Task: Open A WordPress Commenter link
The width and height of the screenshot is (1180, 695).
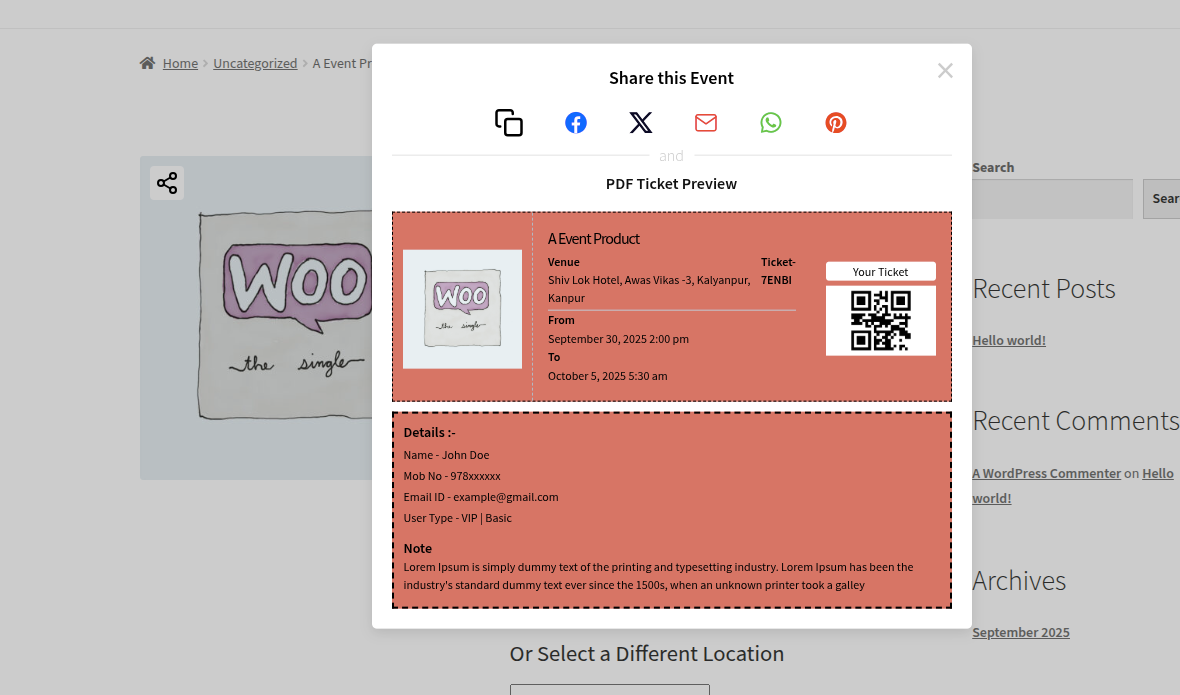Action: [x=1046, y=473]
